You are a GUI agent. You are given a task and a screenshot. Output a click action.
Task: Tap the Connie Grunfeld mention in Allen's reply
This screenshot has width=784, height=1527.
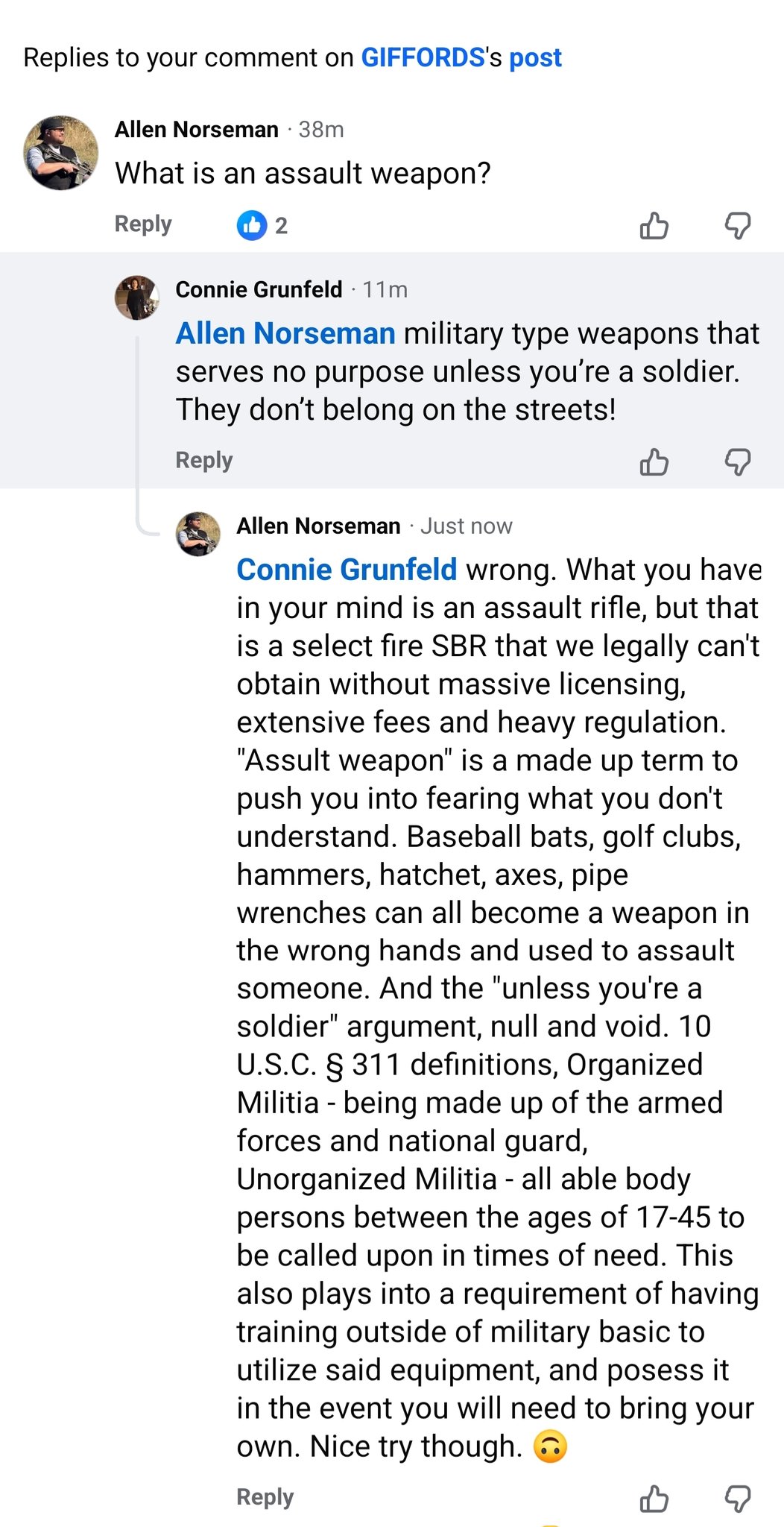[347, 570]
